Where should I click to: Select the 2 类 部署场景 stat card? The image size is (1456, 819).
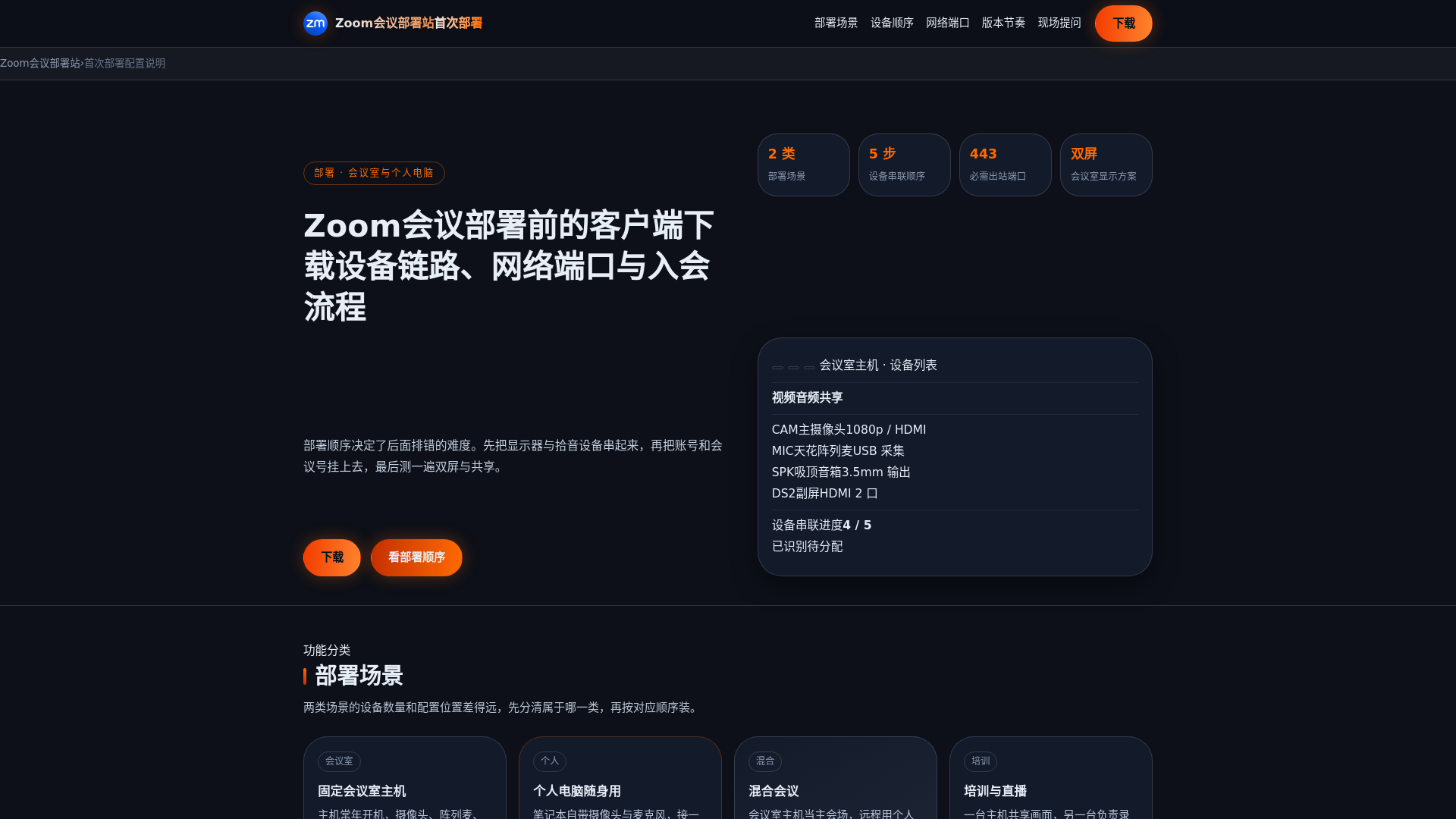[x=803, y=165]
